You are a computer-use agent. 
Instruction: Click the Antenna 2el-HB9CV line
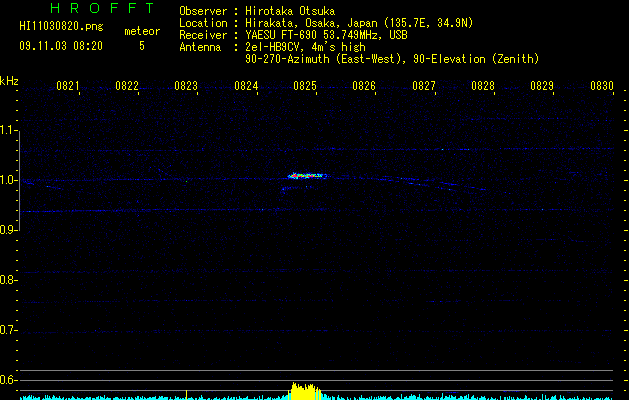pos(272,47)
